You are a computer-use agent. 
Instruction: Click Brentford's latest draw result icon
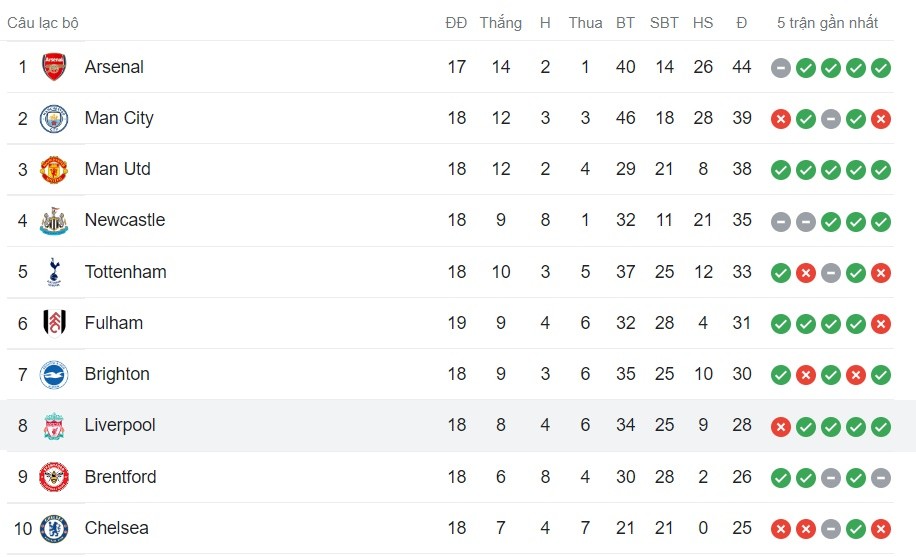click(x=881, y=478)
